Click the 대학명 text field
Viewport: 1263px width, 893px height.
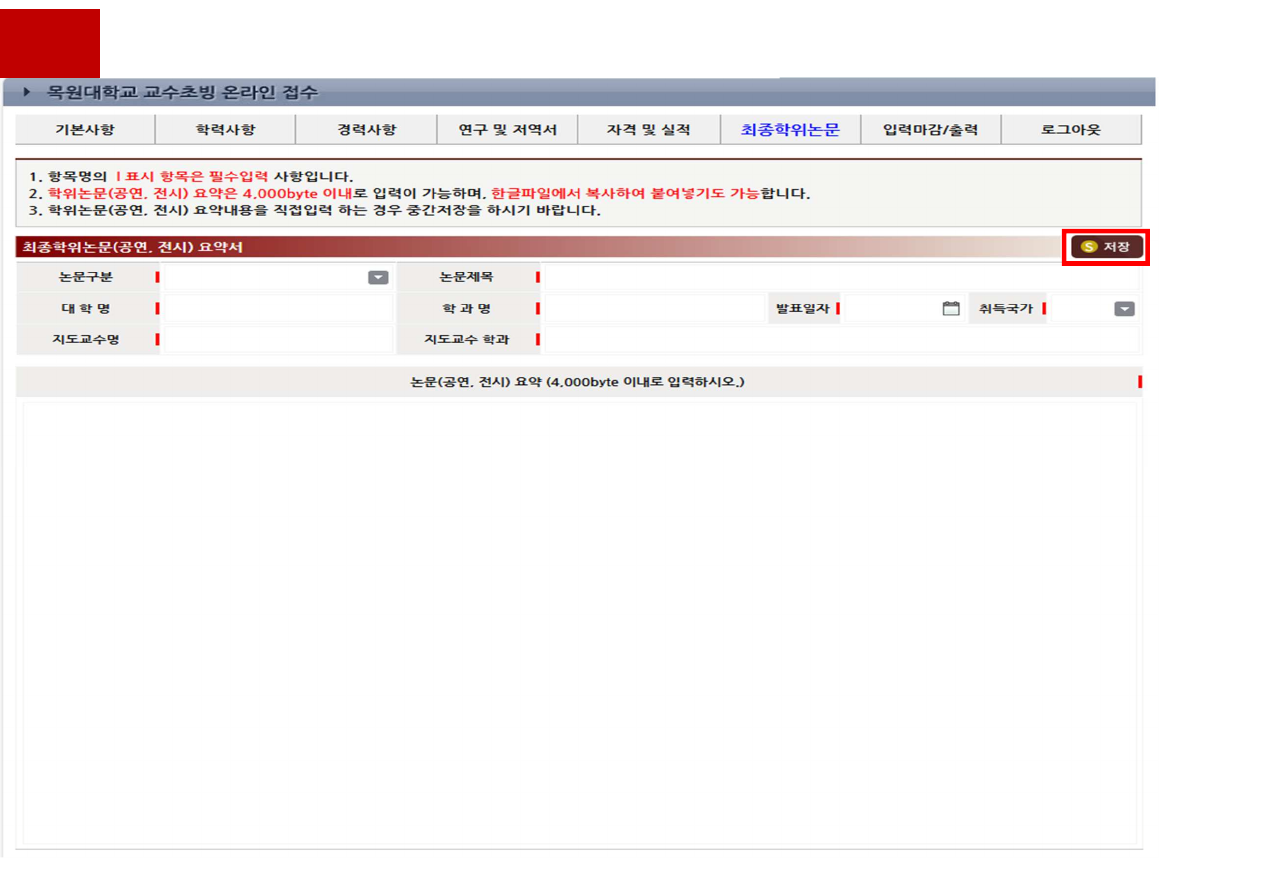277,309
